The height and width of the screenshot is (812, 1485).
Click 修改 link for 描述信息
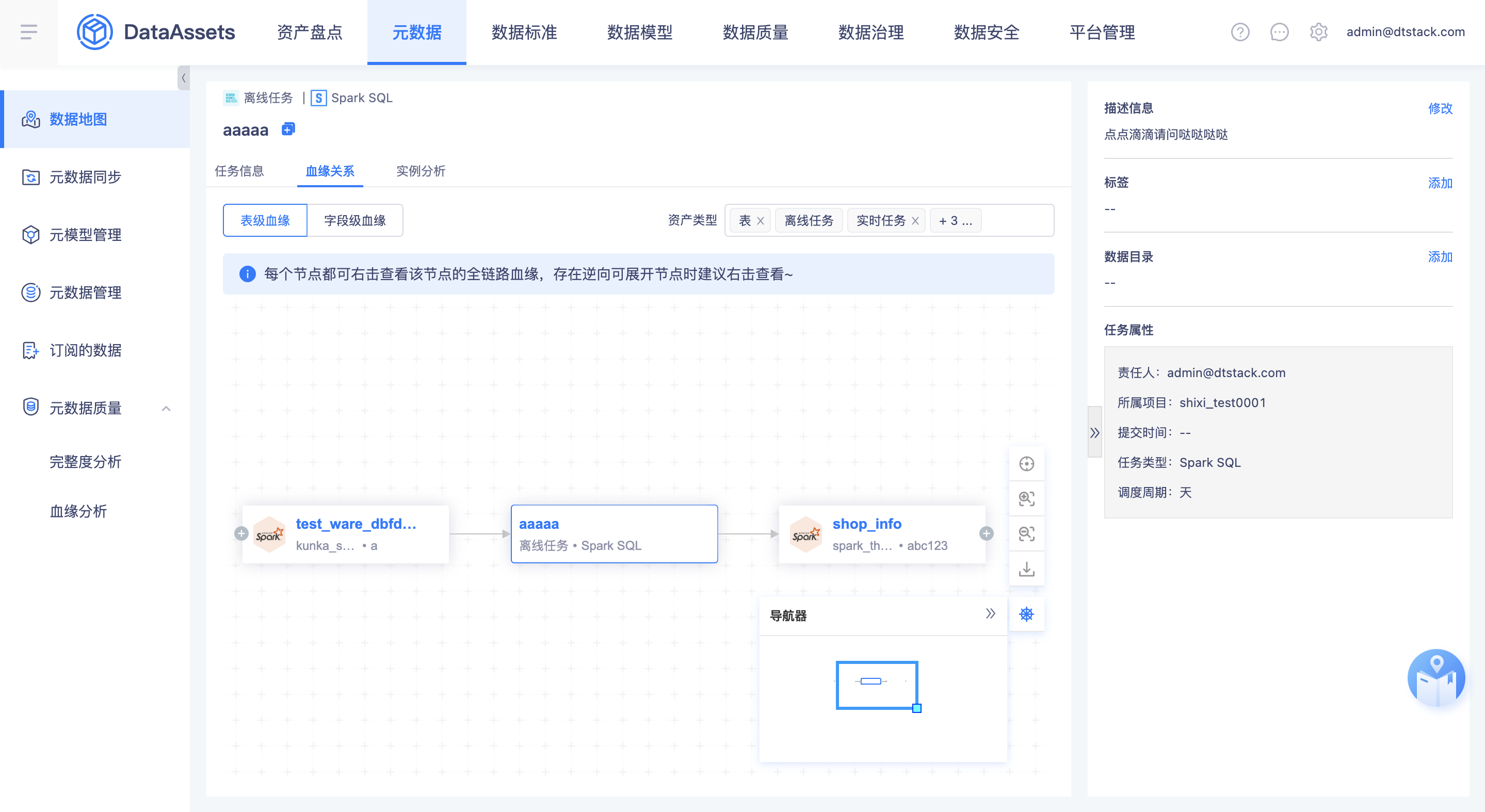(1440, 108)
